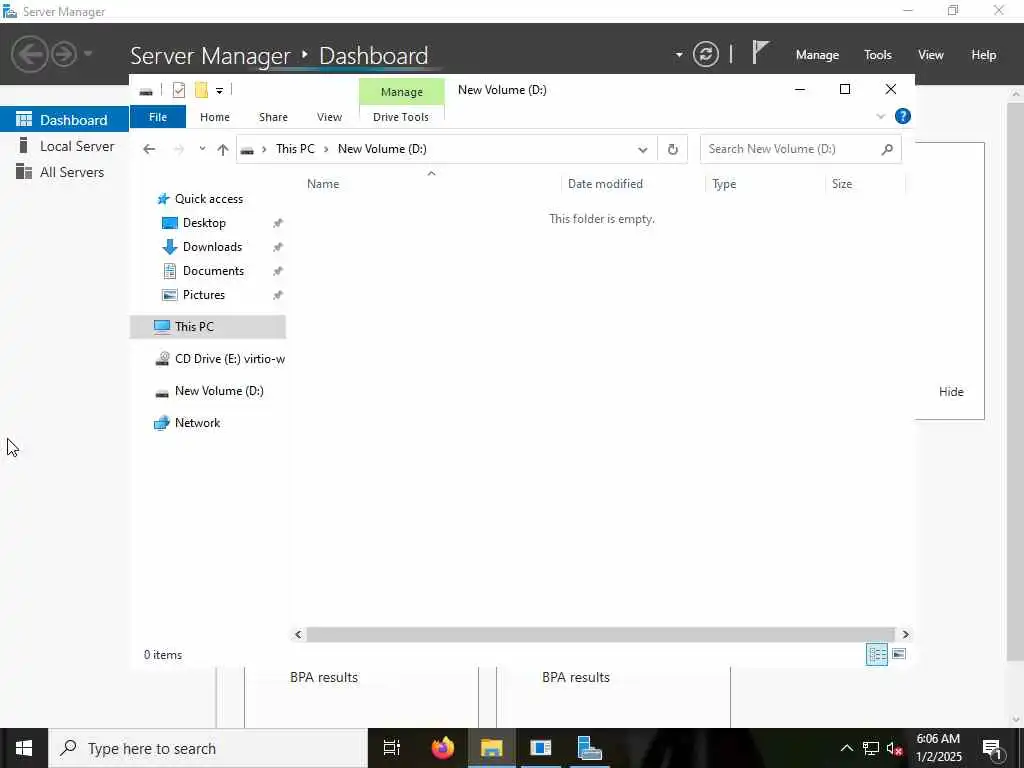Go forward in File Explorer

(x=178, y=150)
